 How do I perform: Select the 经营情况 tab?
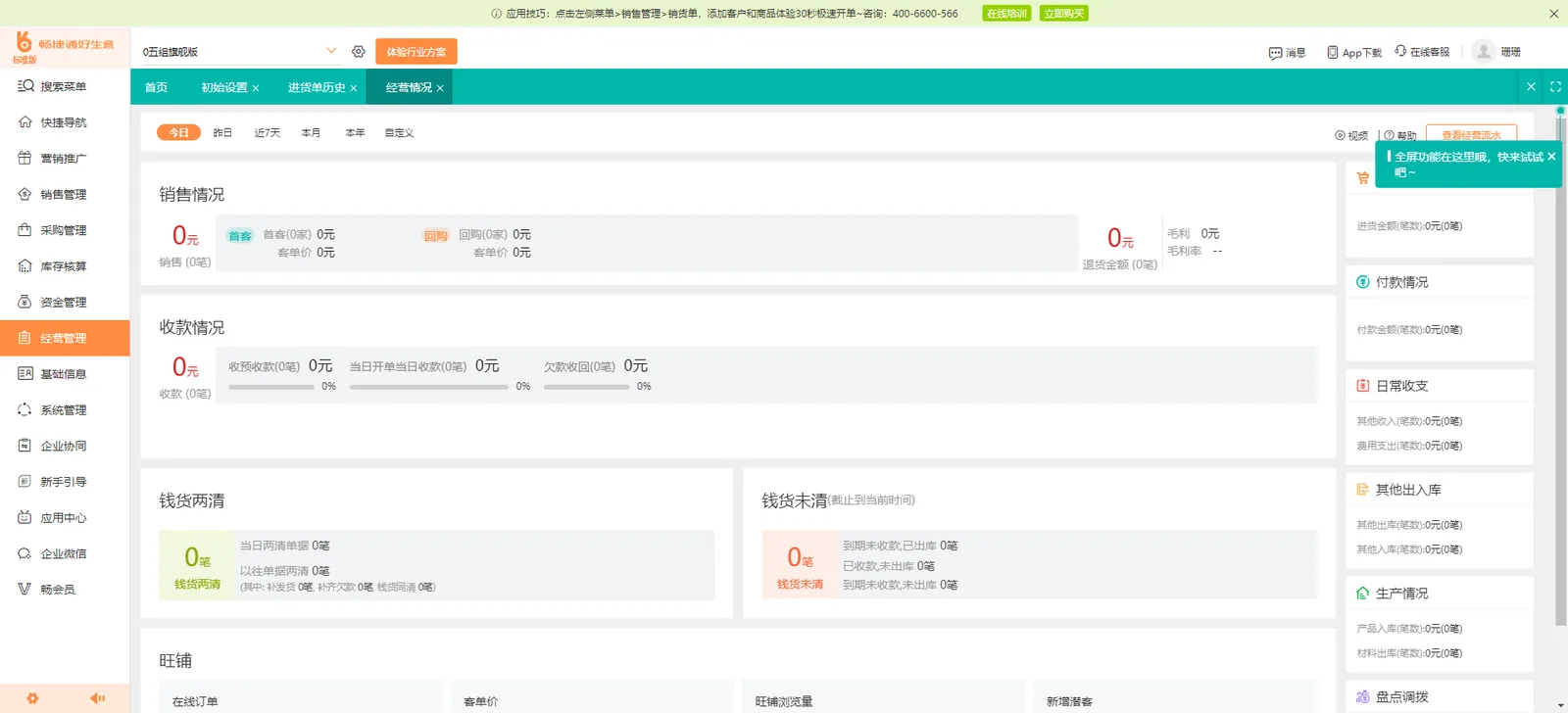[x=409, y=87]
